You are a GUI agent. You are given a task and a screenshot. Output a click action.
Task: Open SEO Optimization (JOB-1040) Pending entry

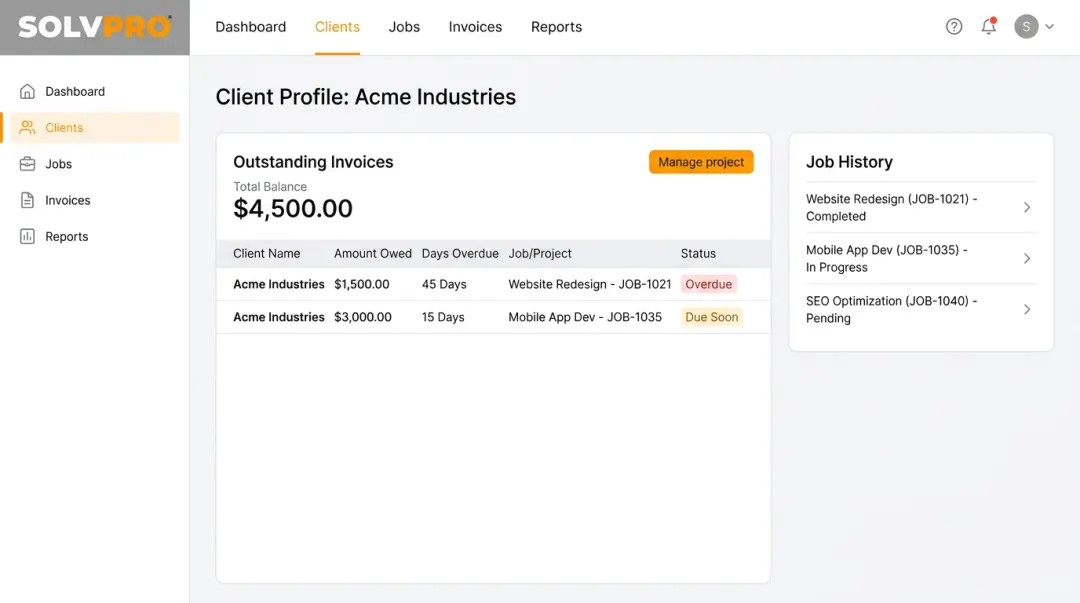(920, 309)
